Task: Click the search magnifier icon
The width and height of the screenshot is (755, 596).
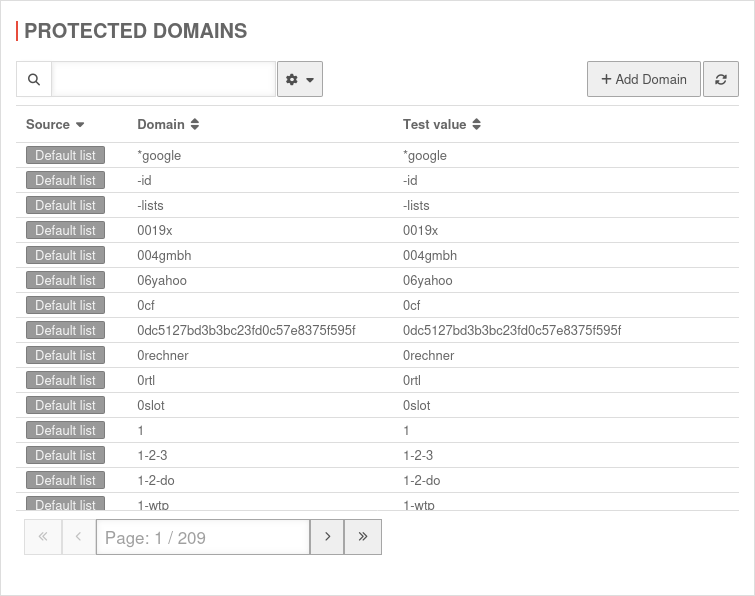Action: [x=34, y=79]
